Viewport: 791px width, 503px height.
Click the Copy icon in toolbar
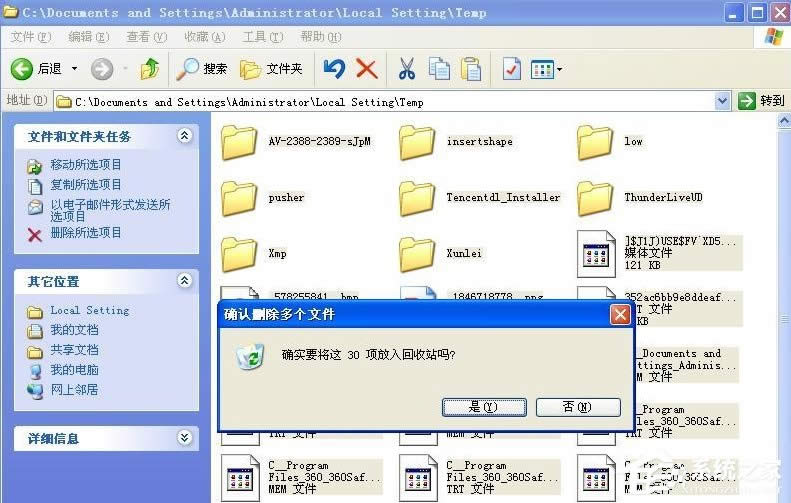(439, 69)
